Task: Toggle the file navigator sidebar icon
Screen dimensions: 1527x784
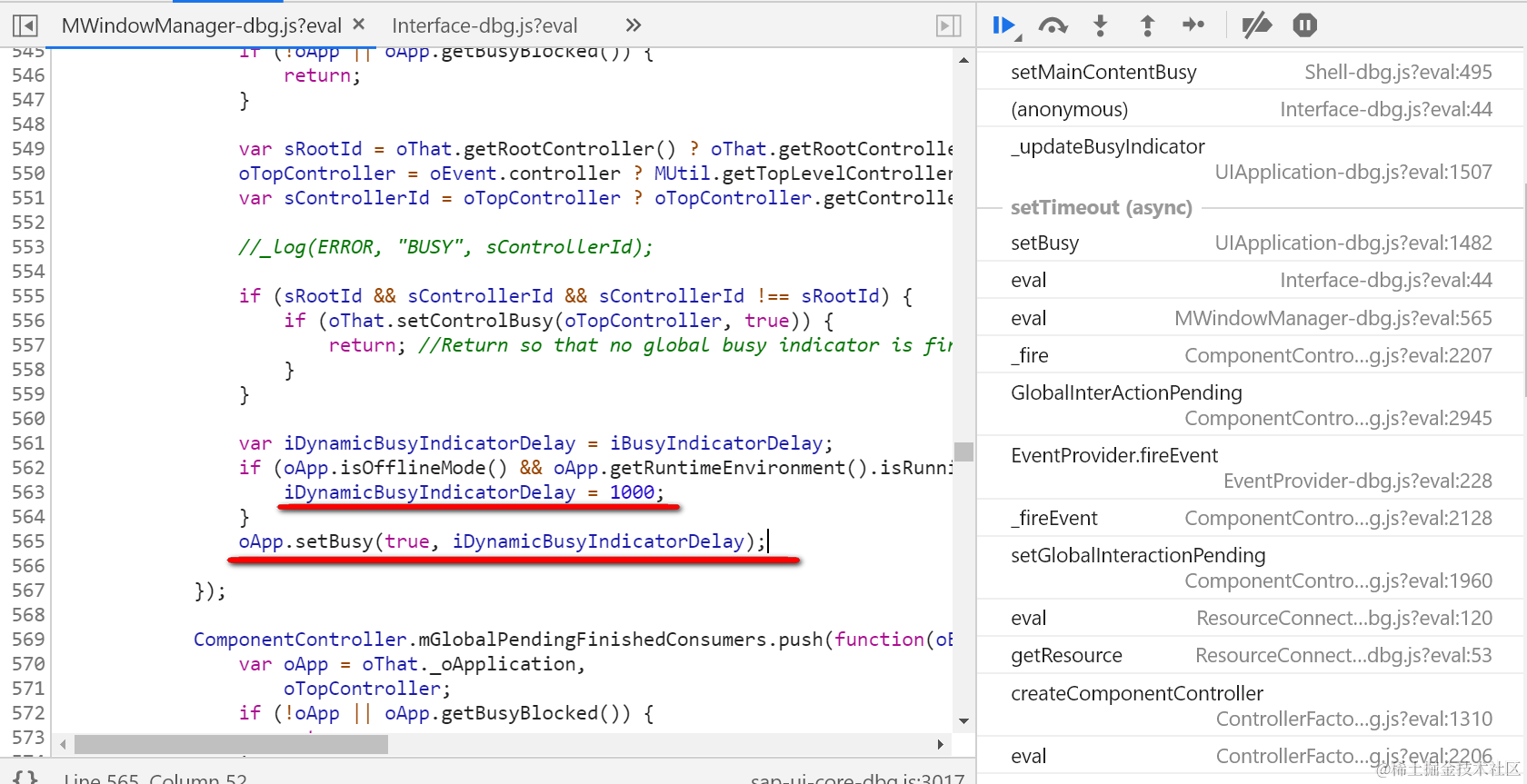Action: coord(25,25)
